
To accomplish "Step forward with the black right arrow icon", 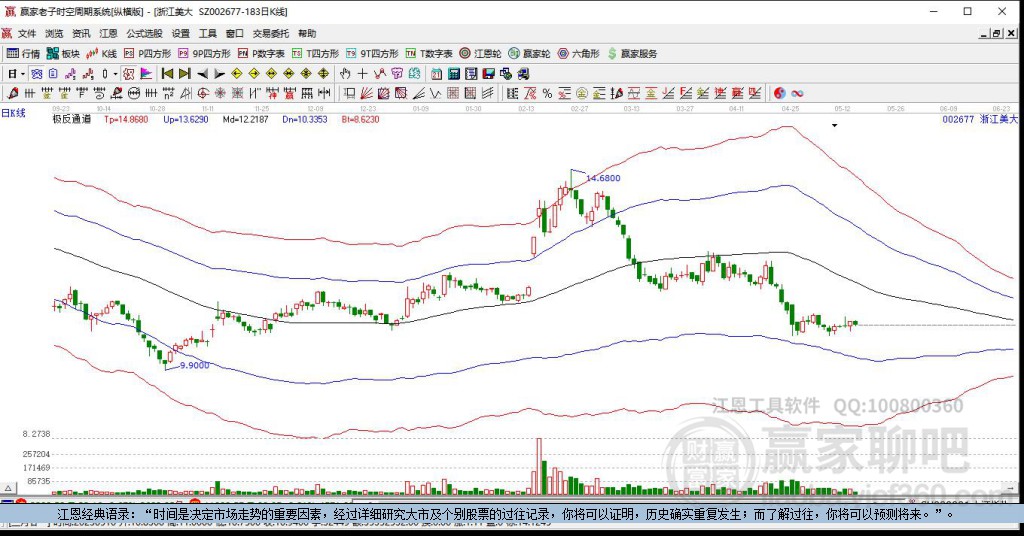I will [219, 74].
